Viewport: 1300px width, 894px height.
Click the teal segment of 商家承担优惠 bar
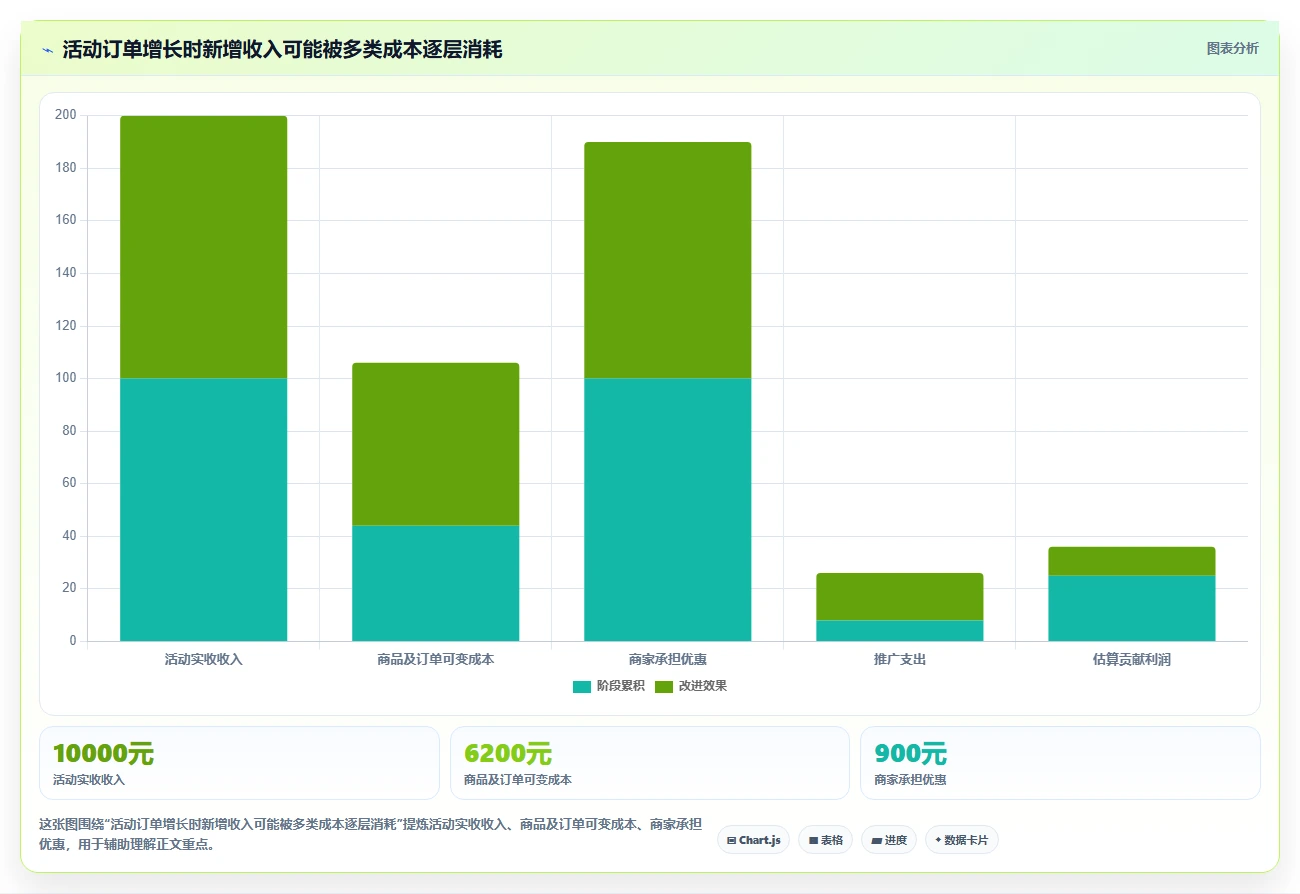coord(667,509)
